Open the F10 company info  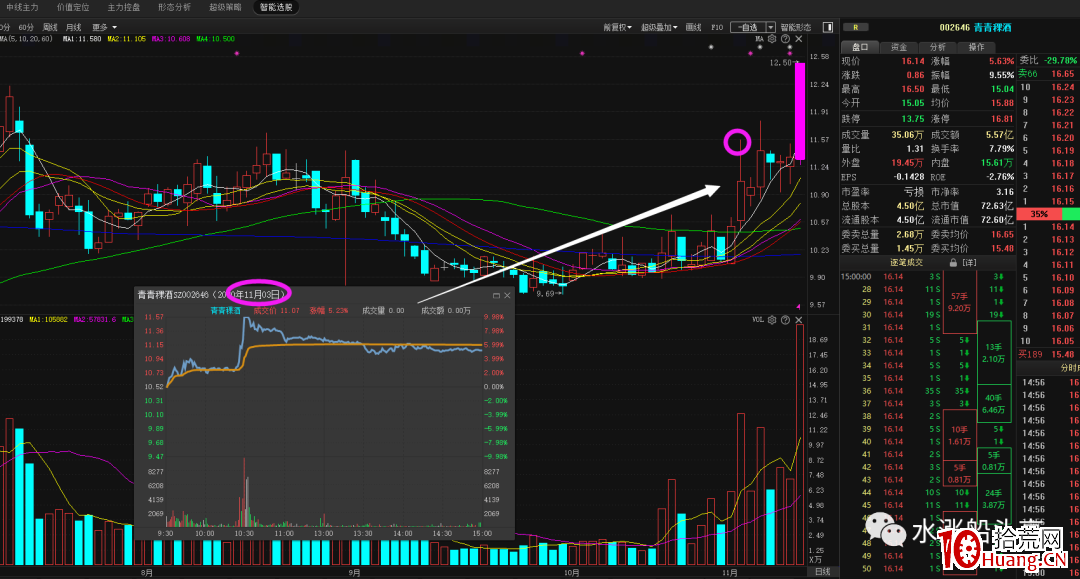coord(717,28)
